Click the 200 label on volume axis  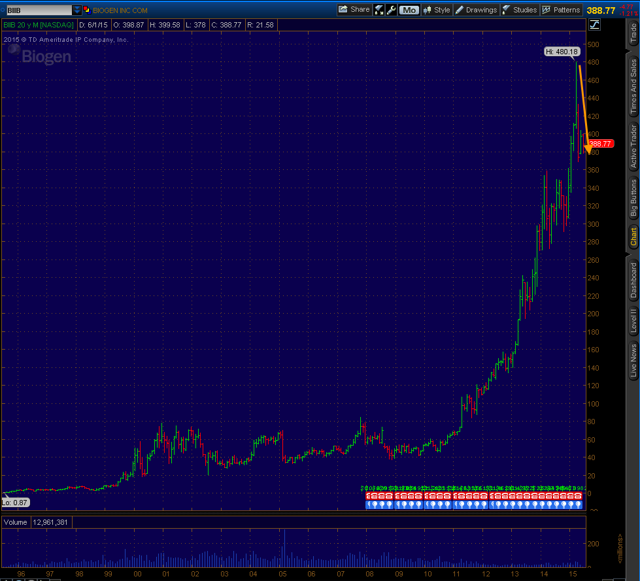593,543
